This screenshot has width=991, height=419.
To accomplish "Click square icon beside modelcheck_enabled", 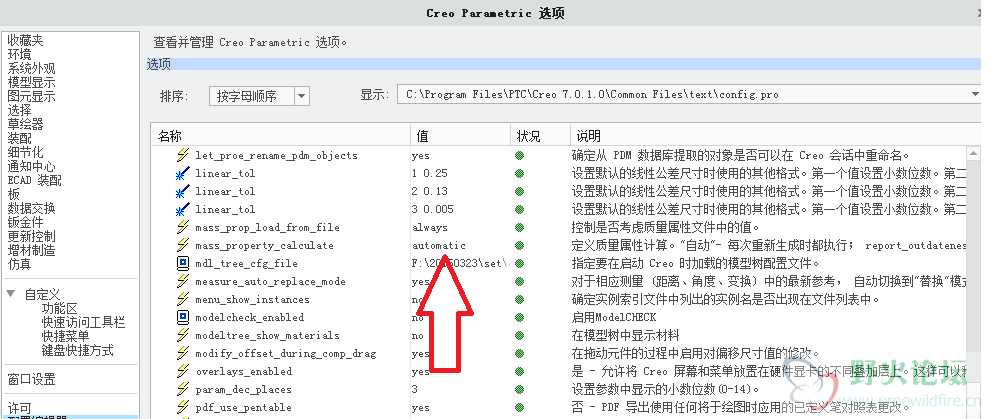I will tap(183, 317).
